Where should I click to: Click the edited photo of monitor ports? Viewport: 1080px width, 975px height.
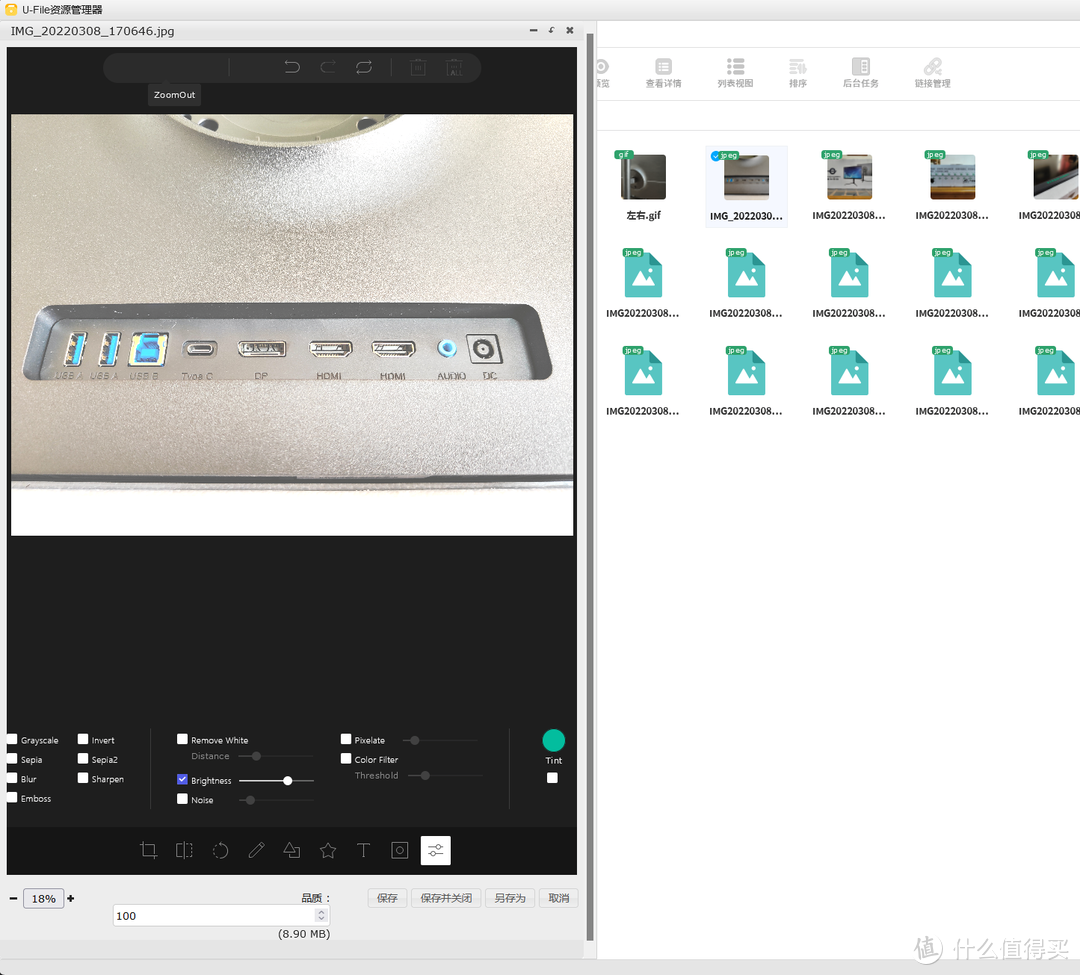(x=292, y=325)
